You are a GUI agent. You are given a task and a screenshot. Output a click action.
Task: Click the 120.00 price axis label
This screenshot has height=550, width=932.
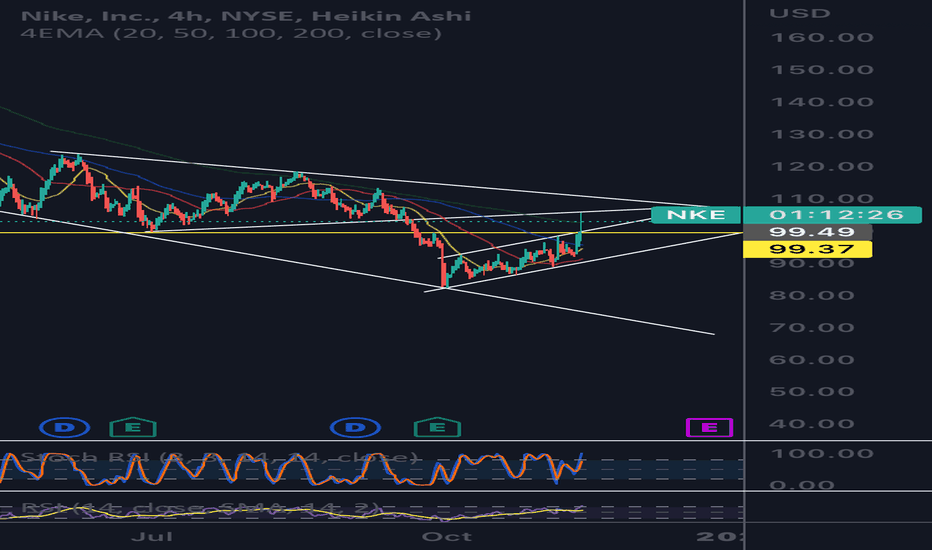click(x=822, y=166)
